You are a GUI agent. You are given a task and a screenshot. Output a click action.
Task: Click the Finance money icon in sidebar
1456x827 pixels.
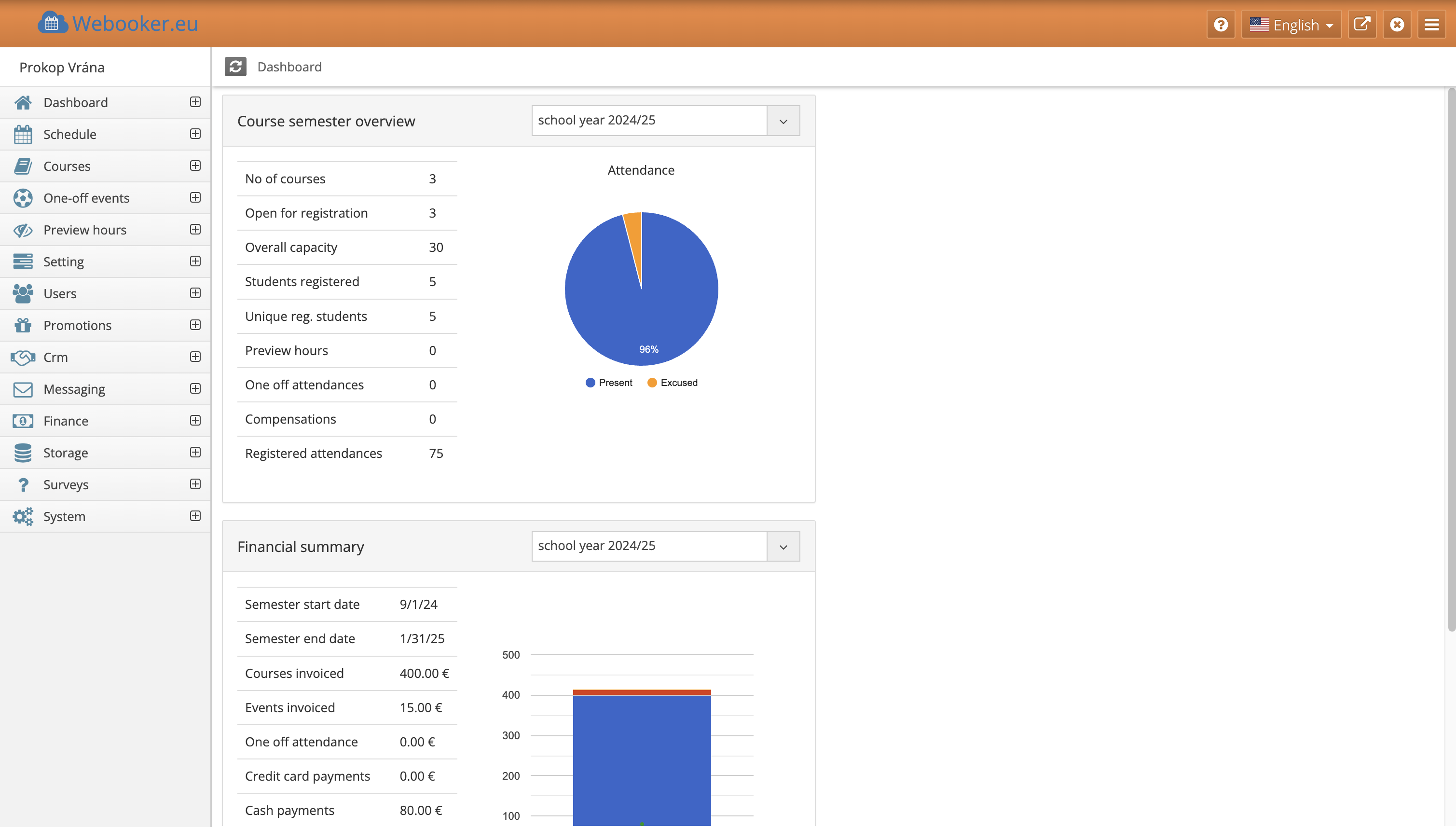pyautogui.click(x=23, y=421)
